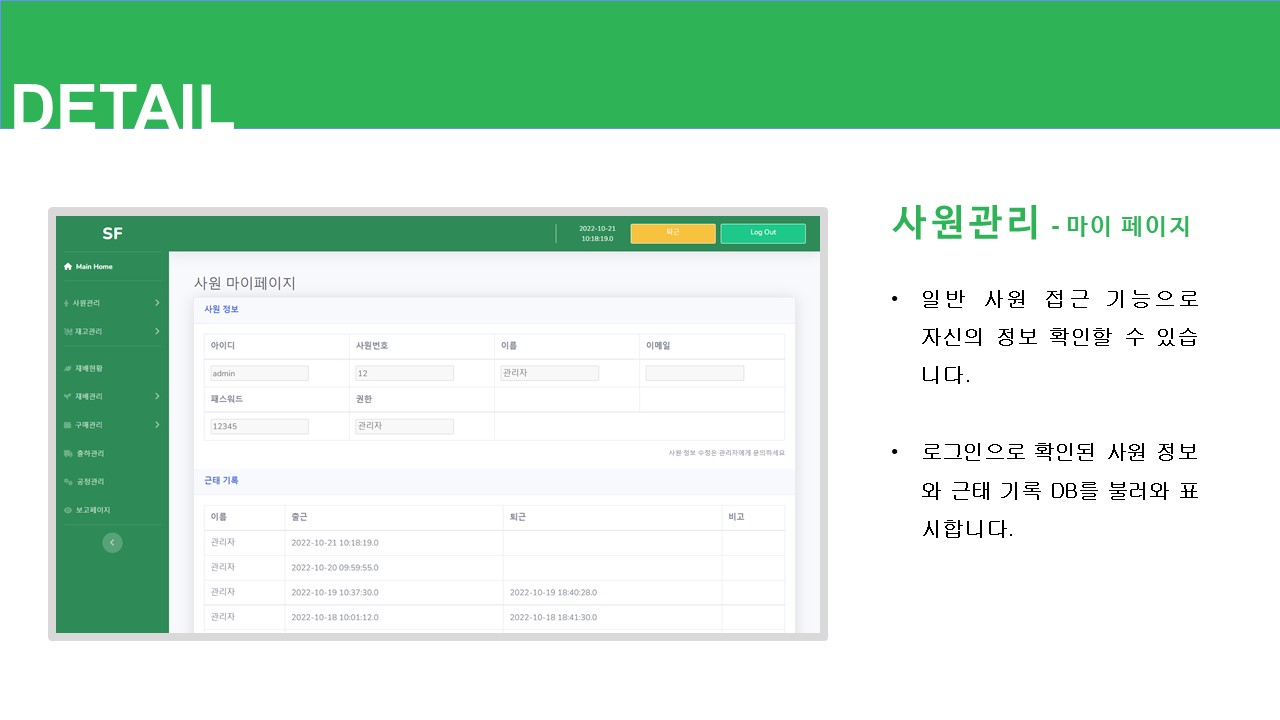
Task: Expand the 구매관리 menu chevron
Action: click(x=157, y=425)
